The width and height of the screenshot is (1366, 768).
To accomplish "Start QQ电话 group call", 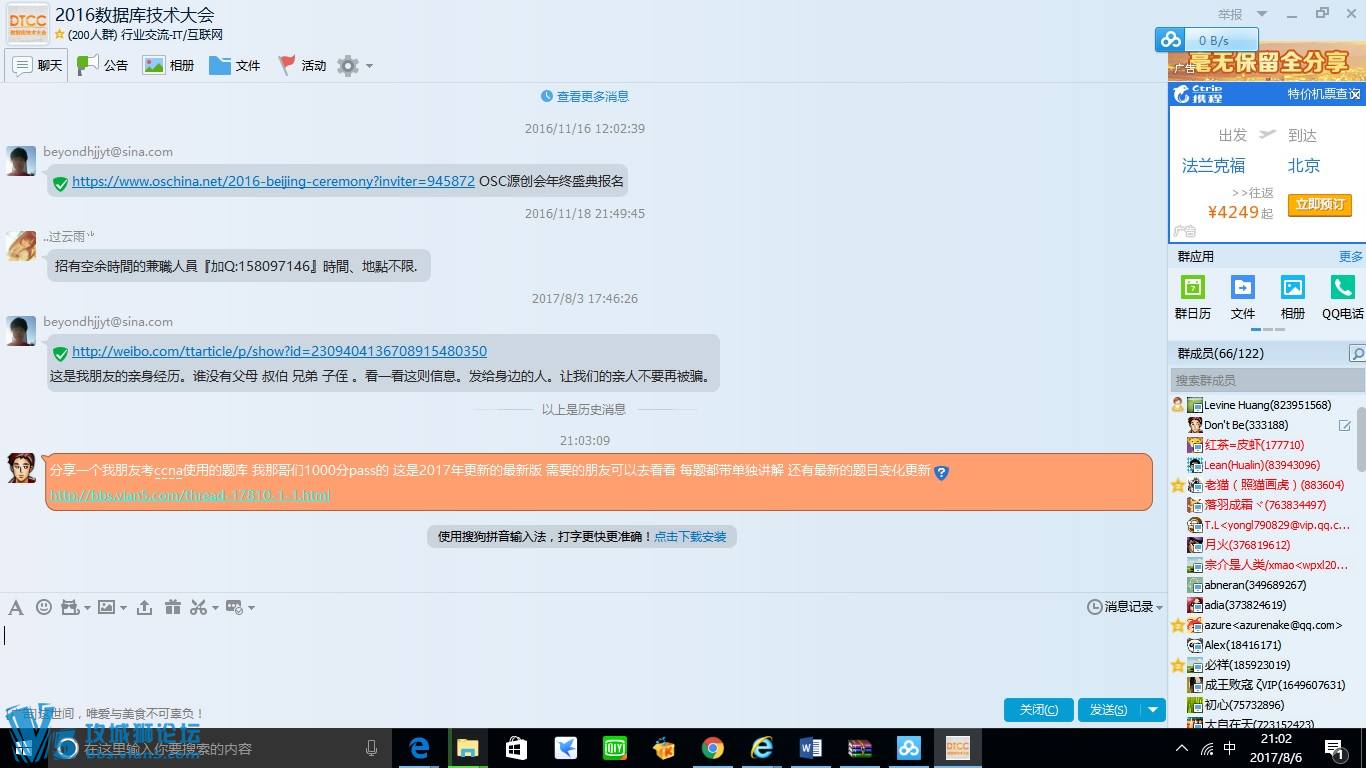I will pyautogui.click(x=1342, y=297).
